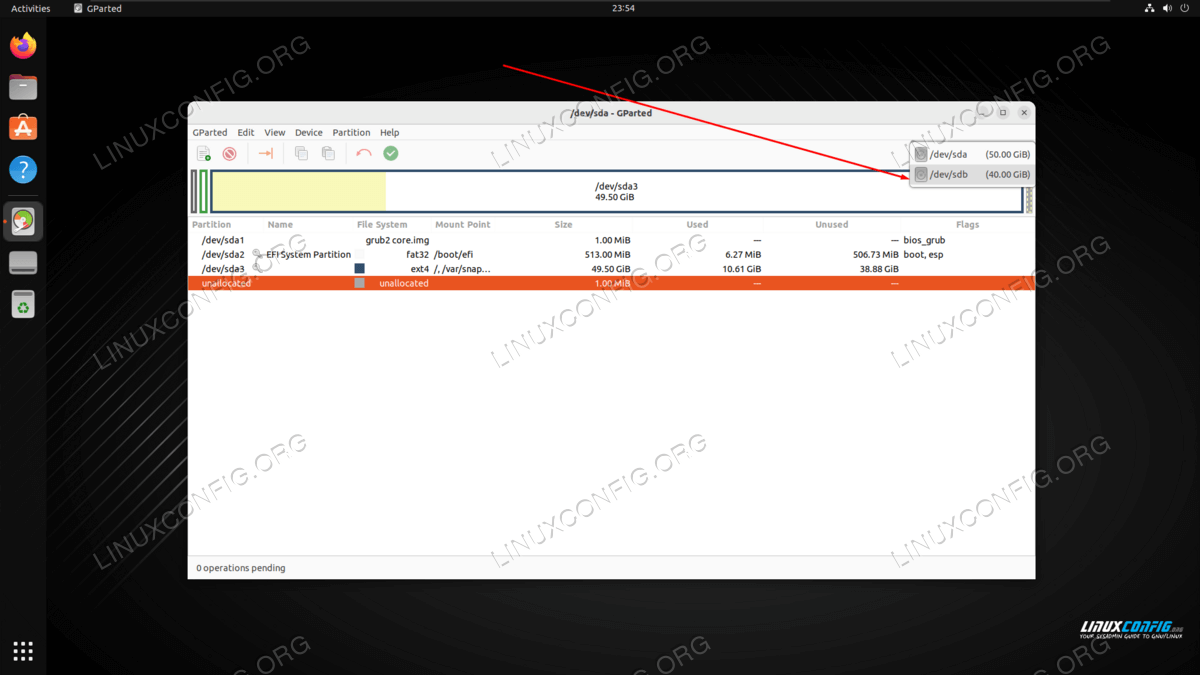Click the GParted icon in the dock
Viewport: 1200px width, 675px height.
(x=23, y=221)
